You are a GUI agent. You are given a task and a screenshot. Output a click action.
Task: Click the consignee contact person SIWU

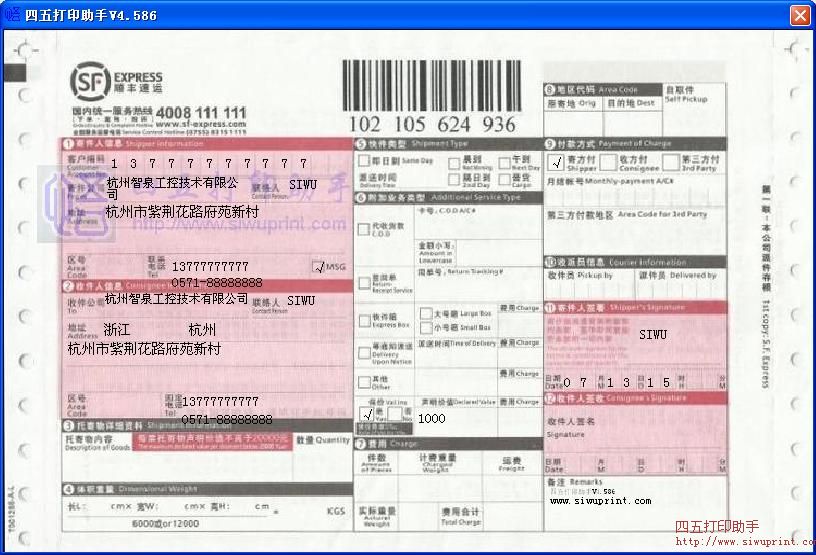[301, 300]
